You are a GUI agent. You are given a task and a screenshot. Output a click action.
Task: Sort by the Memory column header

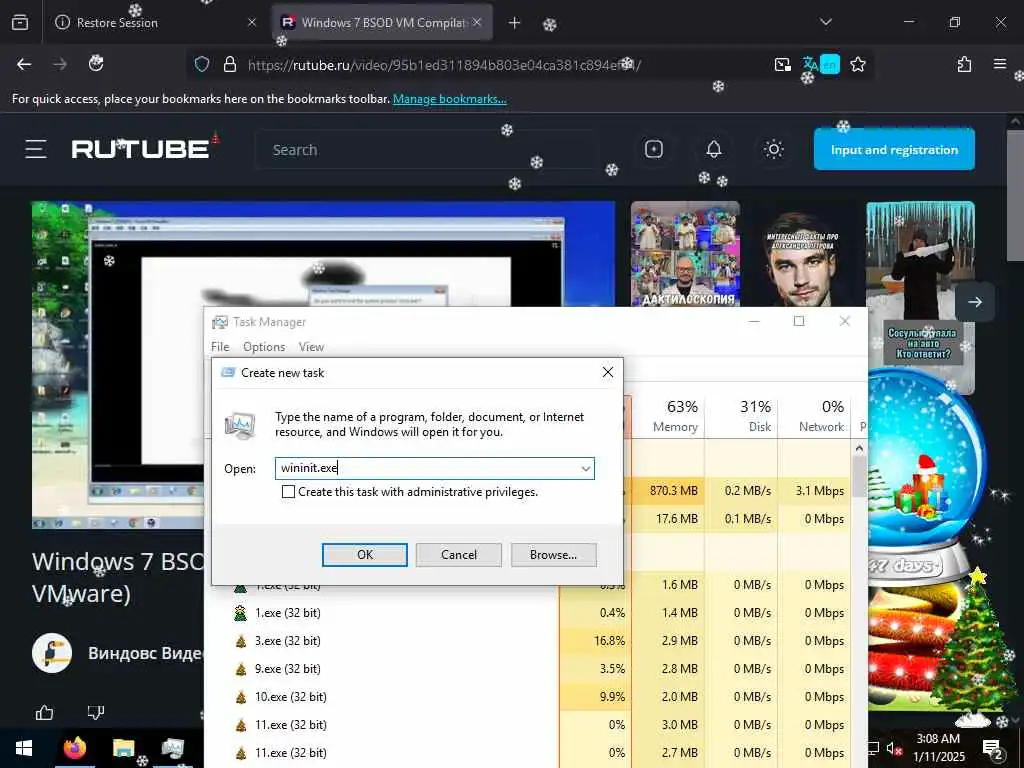669,416
